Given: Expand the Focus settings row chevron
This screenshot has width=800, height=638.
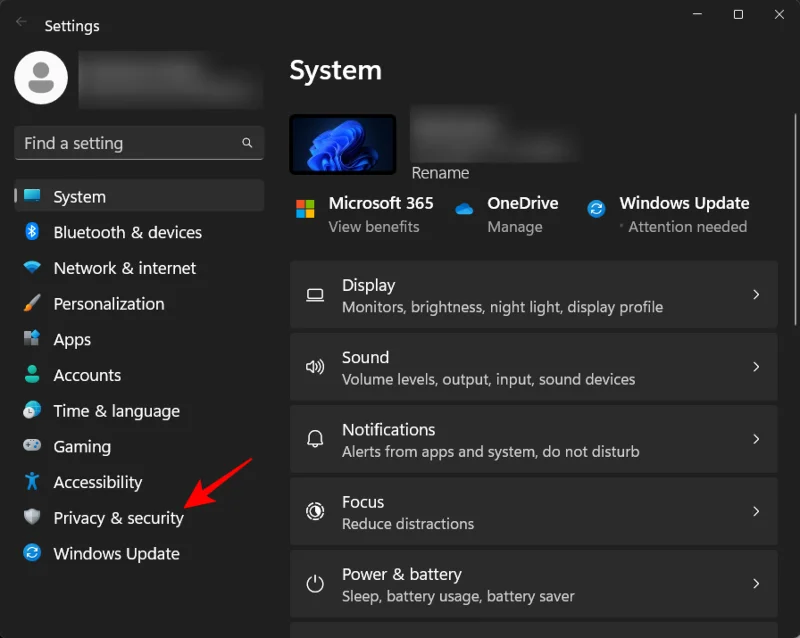Looking at the screenshot, I should point(757,512).
